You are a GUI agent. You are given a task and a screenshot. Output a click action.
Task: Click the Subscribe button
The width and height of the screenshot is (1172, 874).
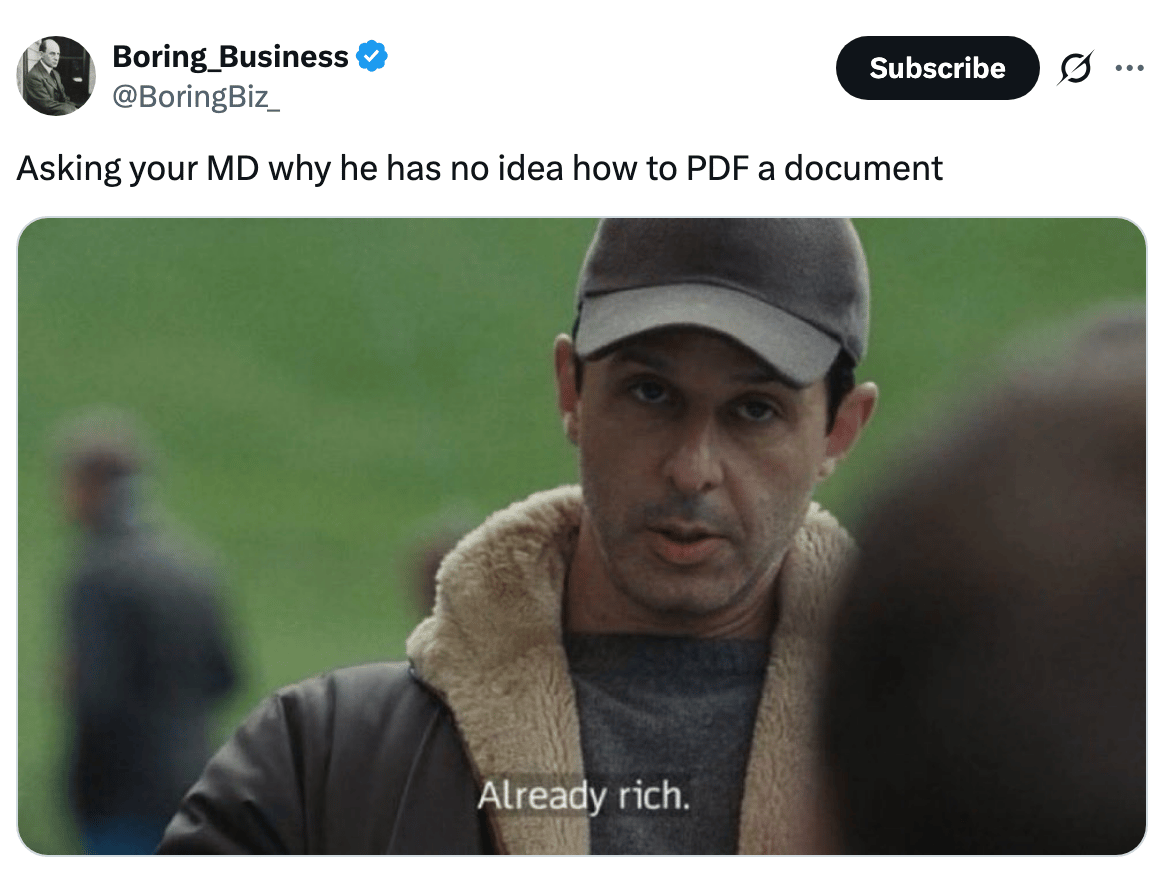pyautogui.click(x=937, y=68)
